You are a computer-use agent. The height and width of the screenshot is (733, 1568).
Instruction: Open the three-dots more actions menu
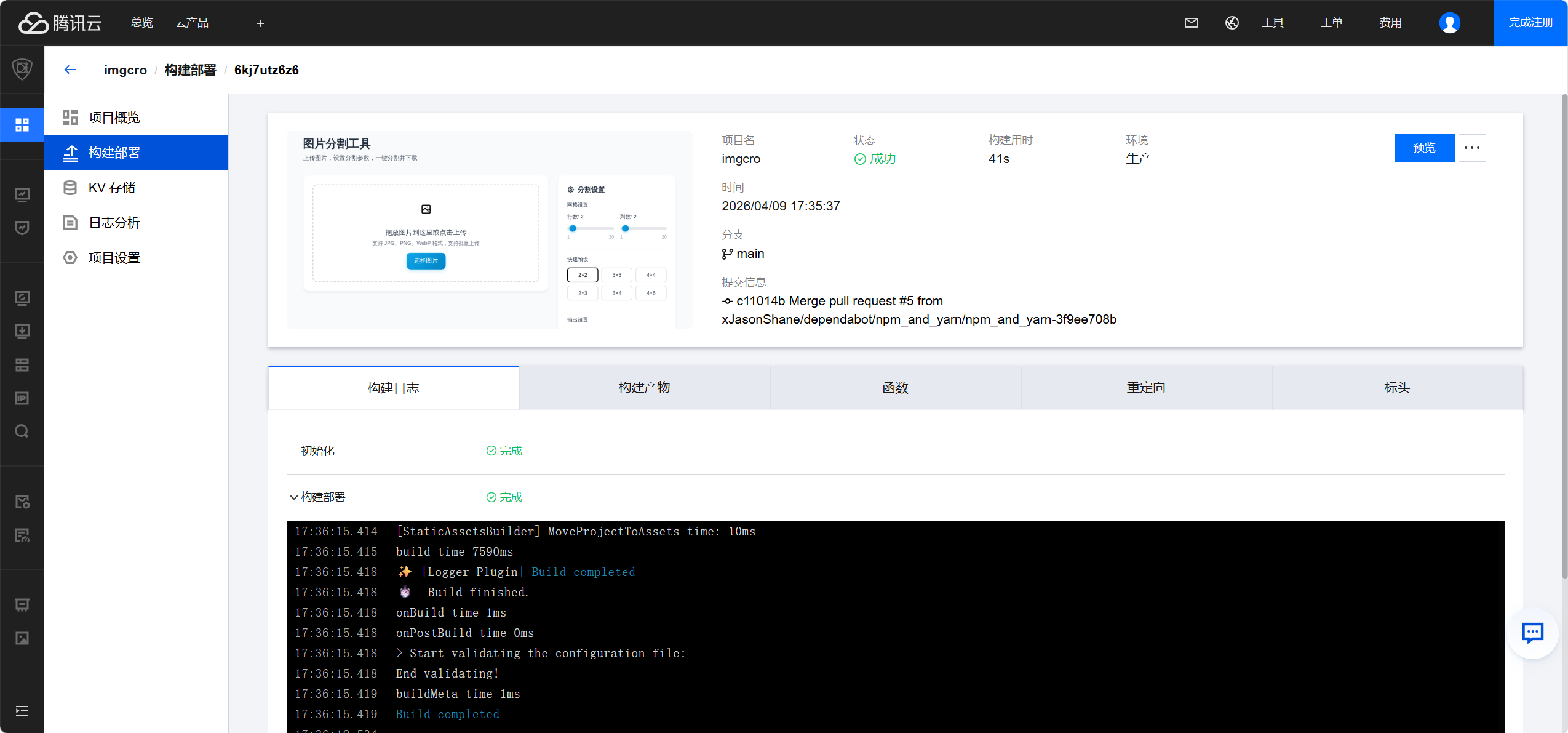[1471, 148]
